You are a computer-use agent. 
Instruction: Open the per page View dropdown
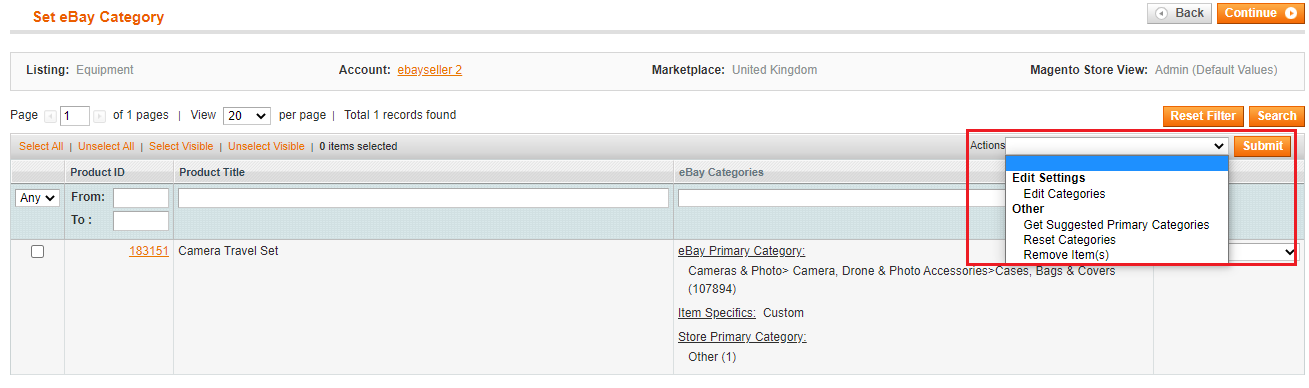[247, 116]
